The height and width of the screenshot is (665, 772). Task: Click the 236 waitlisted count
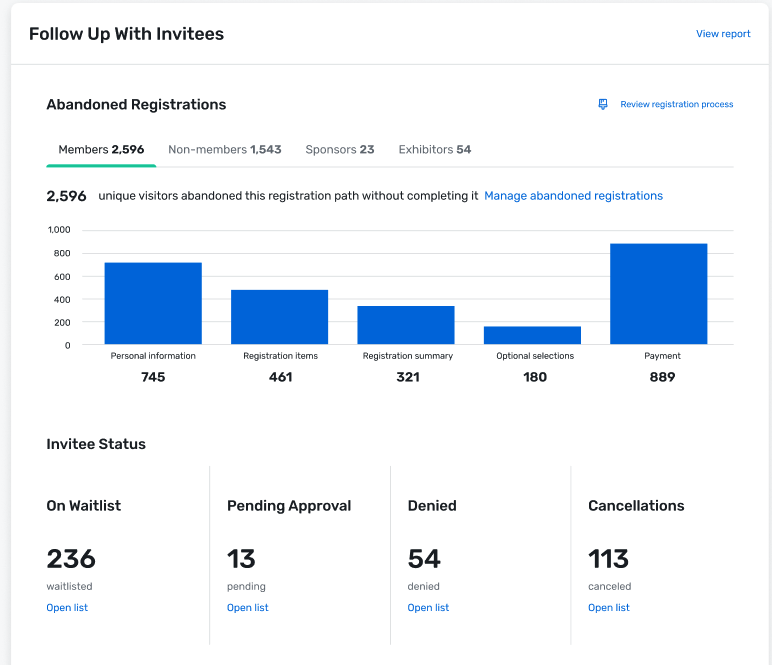[x=71, y=558]
